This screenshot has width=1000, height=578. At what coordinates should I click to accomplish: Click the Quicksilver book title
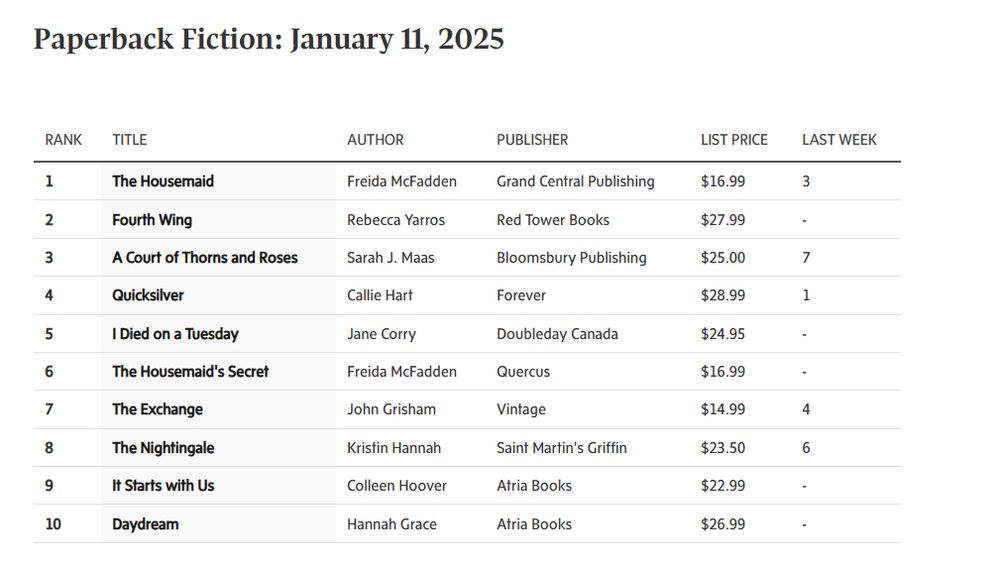click(x=148, y=295)
